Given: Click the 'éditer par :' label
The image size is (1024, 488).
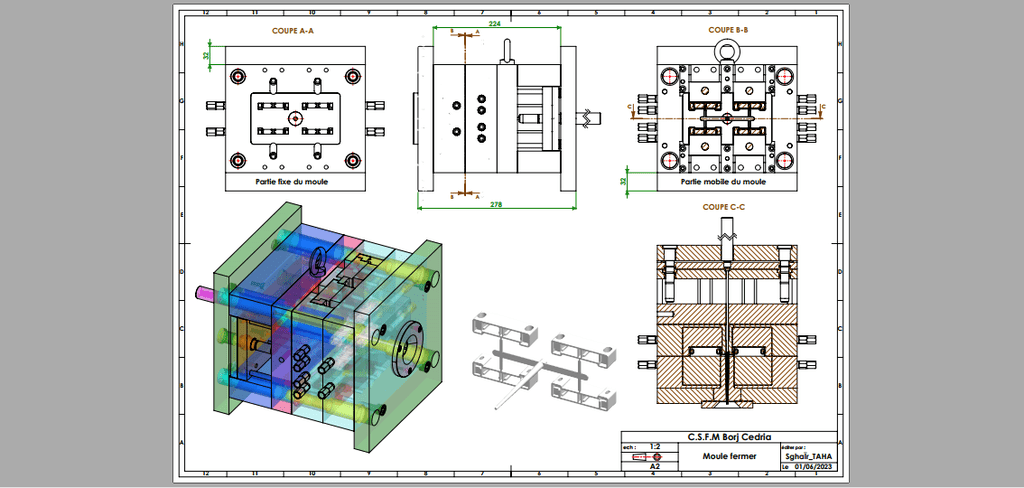Looking at the screenshot, I should [793, 447].
